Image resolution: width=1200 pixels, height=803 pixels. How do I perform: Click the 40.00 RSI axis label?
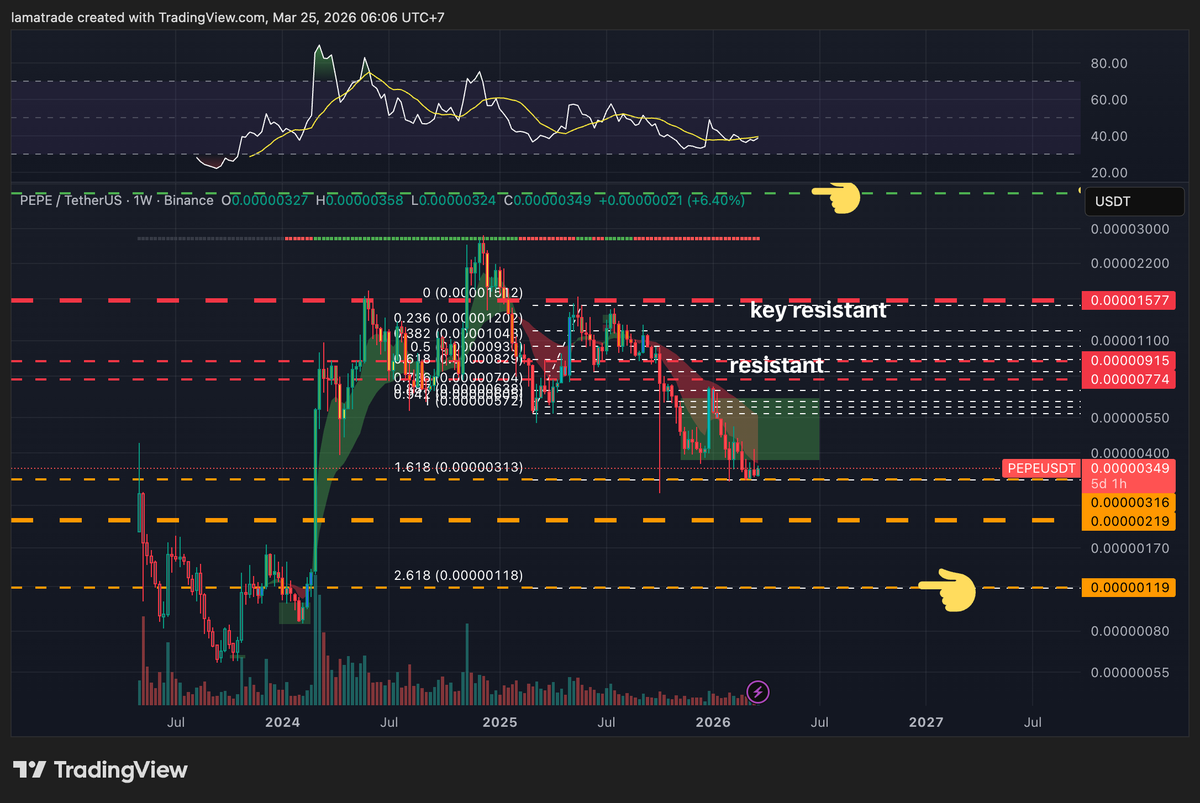click(1110, 136)
